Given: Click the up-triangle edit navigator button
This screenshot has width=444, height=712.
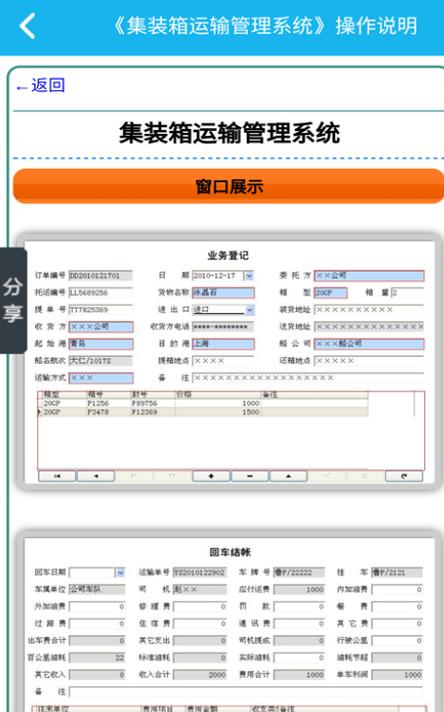Looking at the screenshot, I should [x=288, y=476].
